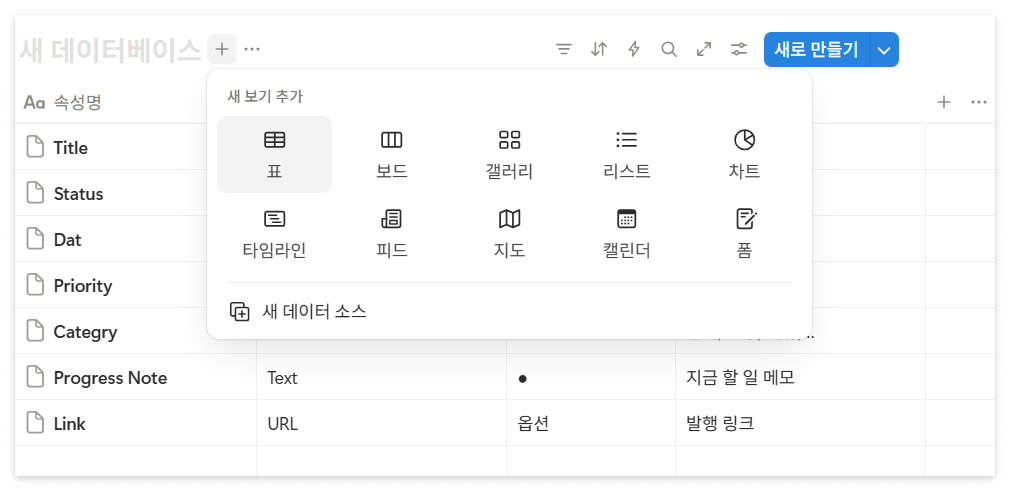
Task: Open the three-dot menu beside database title
Action: pos(252,49)
